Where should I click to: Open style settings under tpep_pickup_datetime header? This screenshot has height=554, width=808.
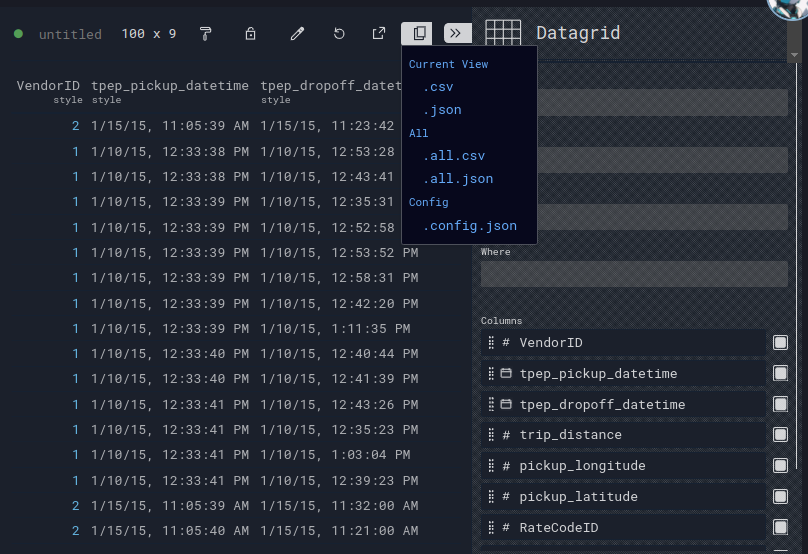(107, 100)
